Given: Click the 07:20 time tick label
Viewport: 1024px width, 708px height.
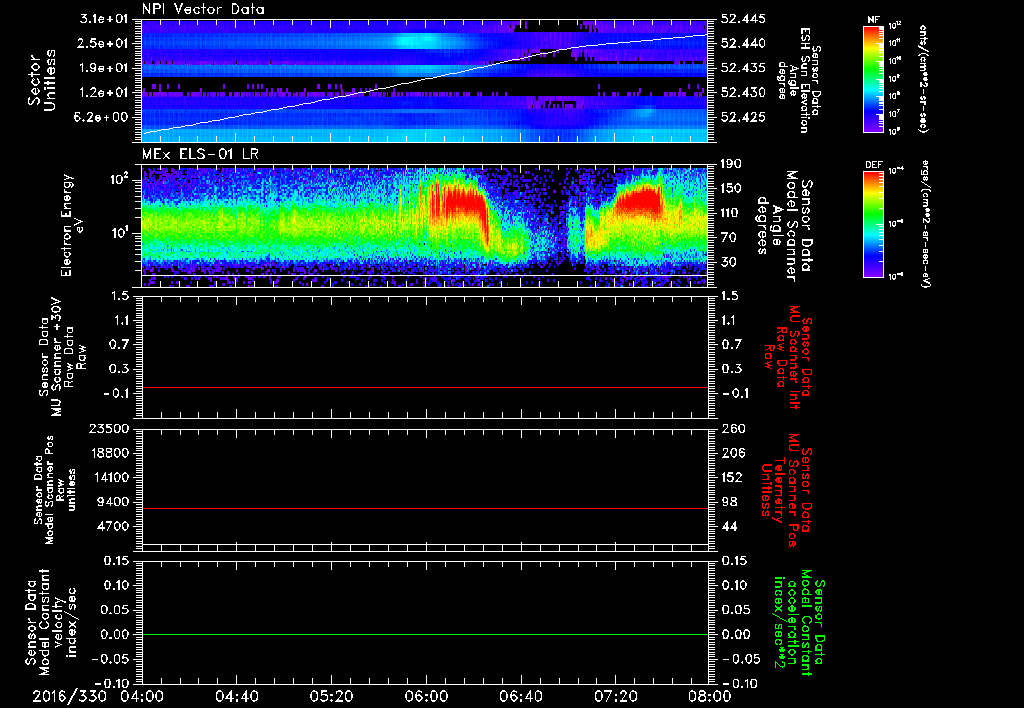Looking at the screenshot, I should [614, 695].
